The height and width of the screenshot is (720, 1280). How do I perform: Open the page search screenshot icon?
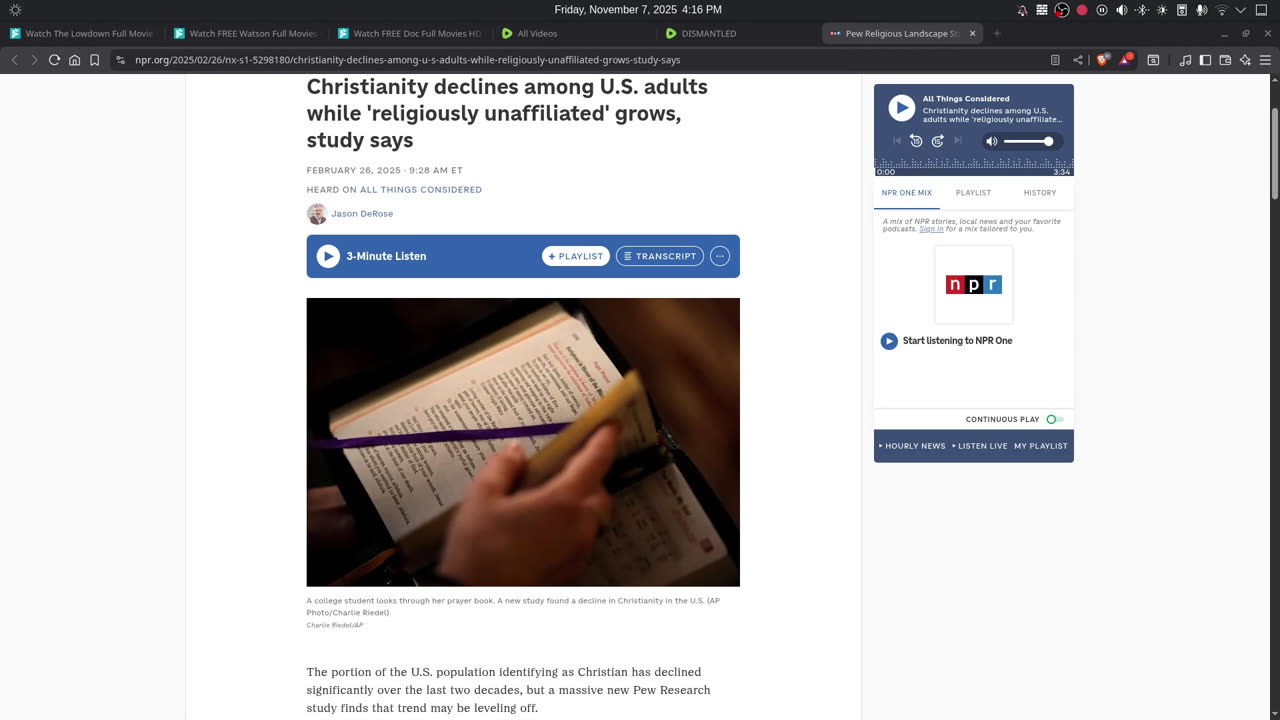tap(1153, 60)
